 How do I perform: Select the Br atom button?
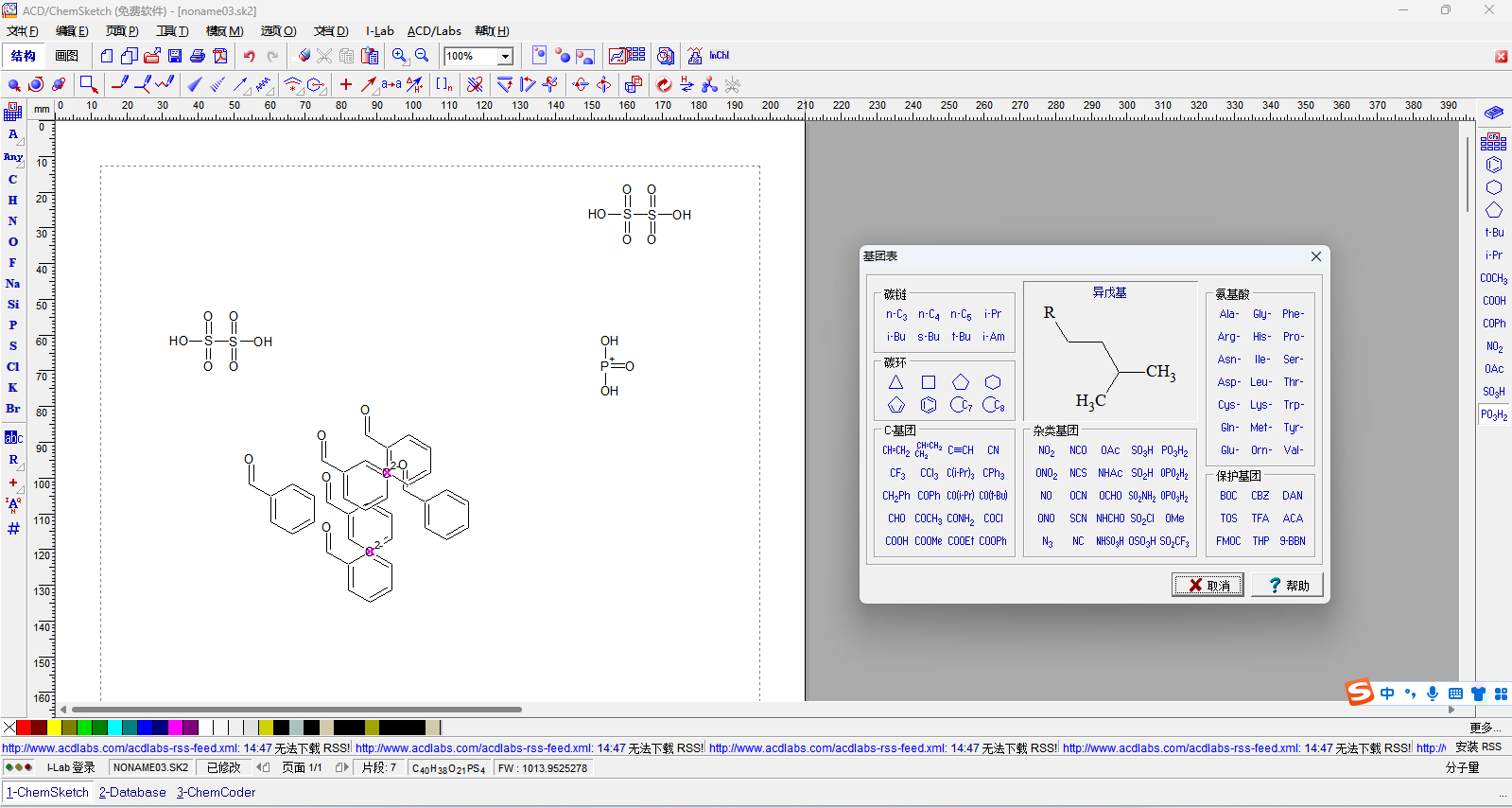tap(13, 409)
